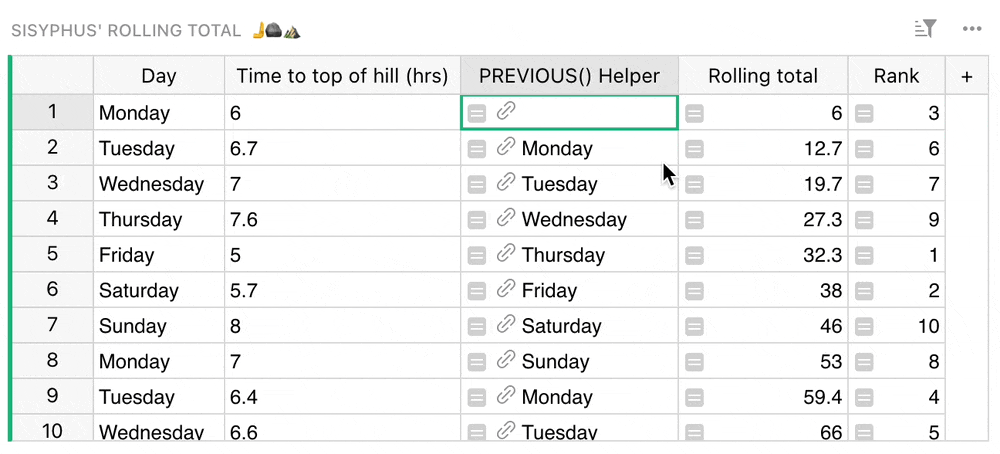The height and width of the screenshot is (454, 1000).
Task: Select the PREVIOUS() Helper column header
Action: pyautogui.click(x=569, y=76)
